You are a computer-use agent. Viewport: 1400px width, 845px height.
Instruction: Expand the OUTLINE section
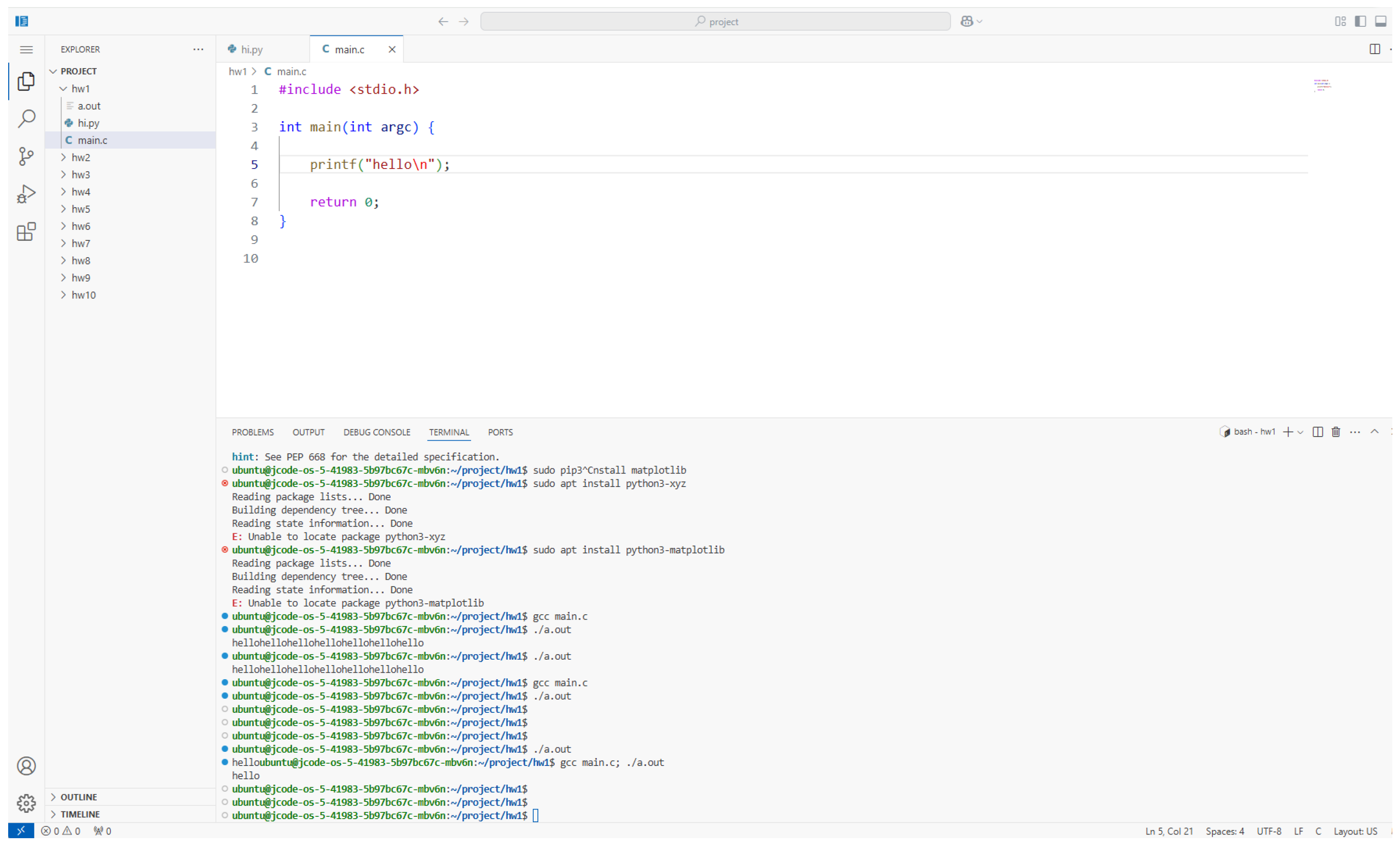[x=79, y=797]
